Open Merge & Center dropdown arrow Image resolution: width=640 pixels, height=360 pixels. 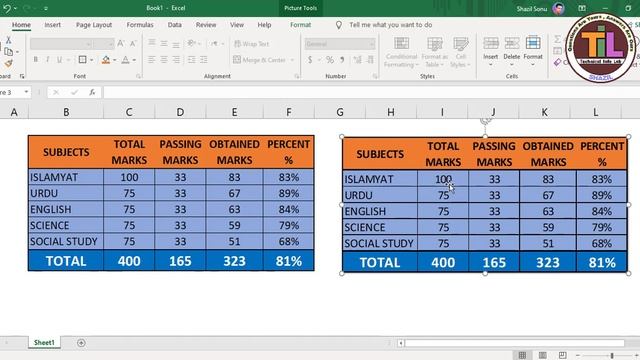coord(292,60)
